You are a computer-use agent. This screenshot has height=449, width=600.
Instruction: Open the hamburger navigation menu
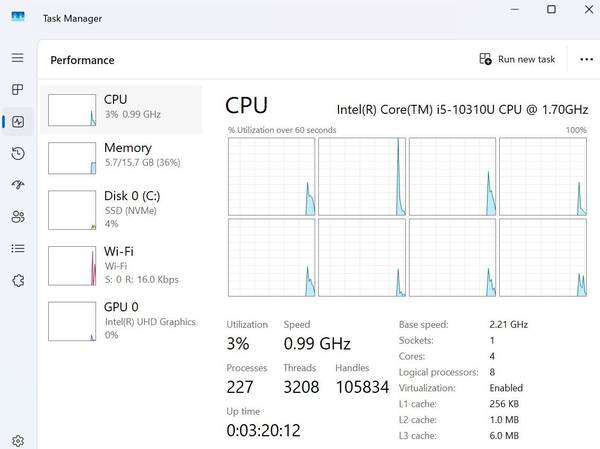[18, 58]
